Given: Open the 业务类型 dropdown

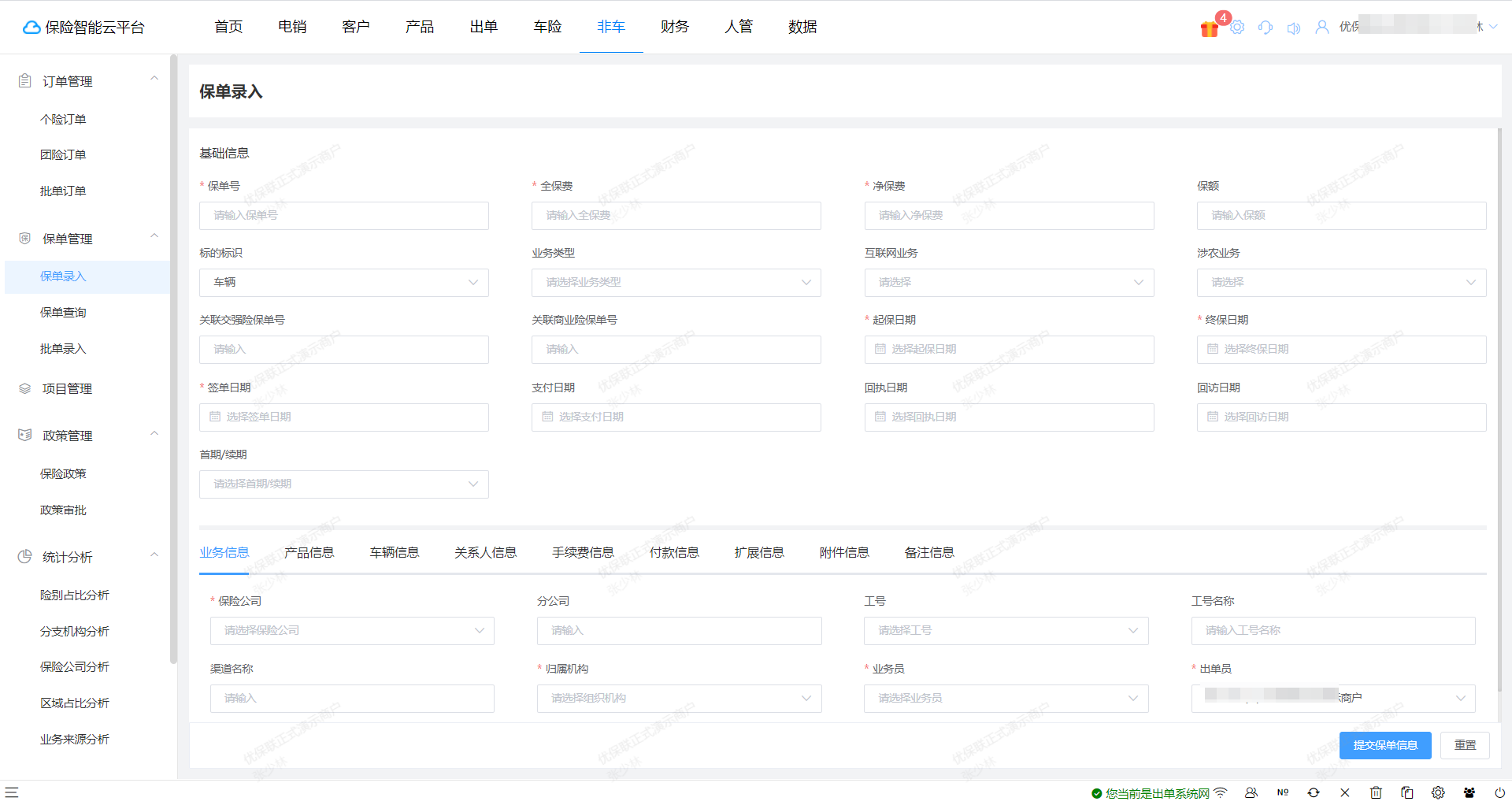Looking at the screenshot, I should 676,283.
